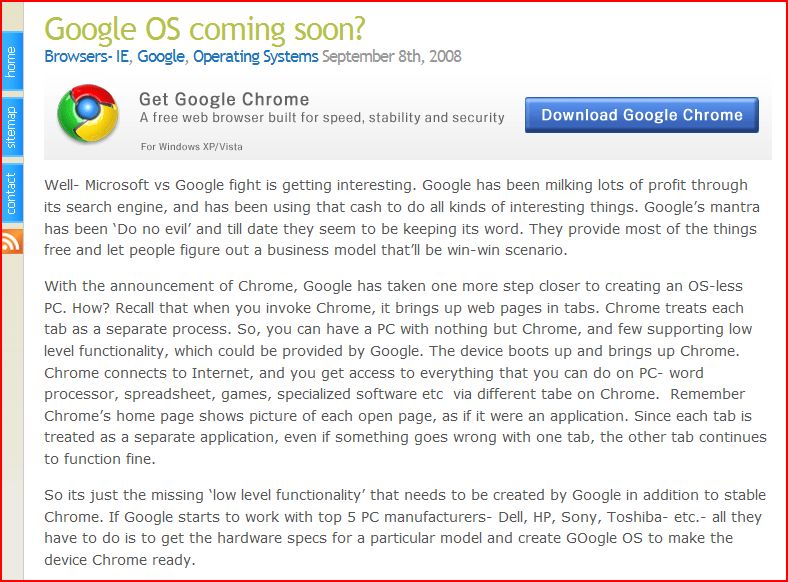Click the 'Google OS coming soon?' title
788x582 pixels.
click(205, 29)
